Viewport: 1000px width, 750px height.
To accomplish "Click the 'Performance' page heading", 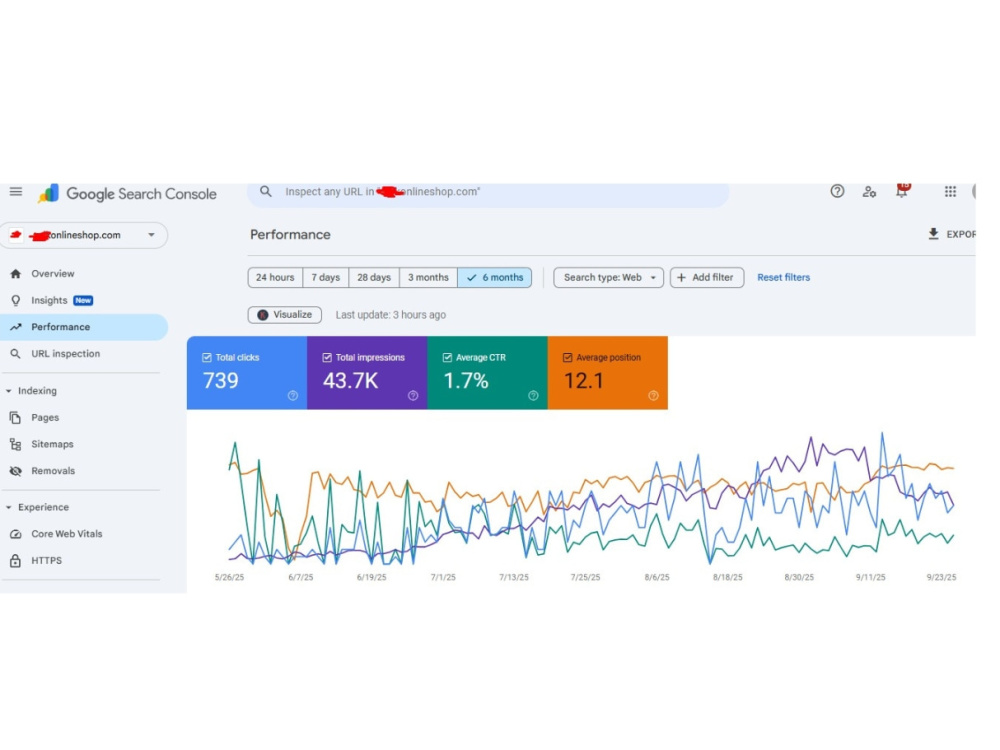I will point(290,235).
